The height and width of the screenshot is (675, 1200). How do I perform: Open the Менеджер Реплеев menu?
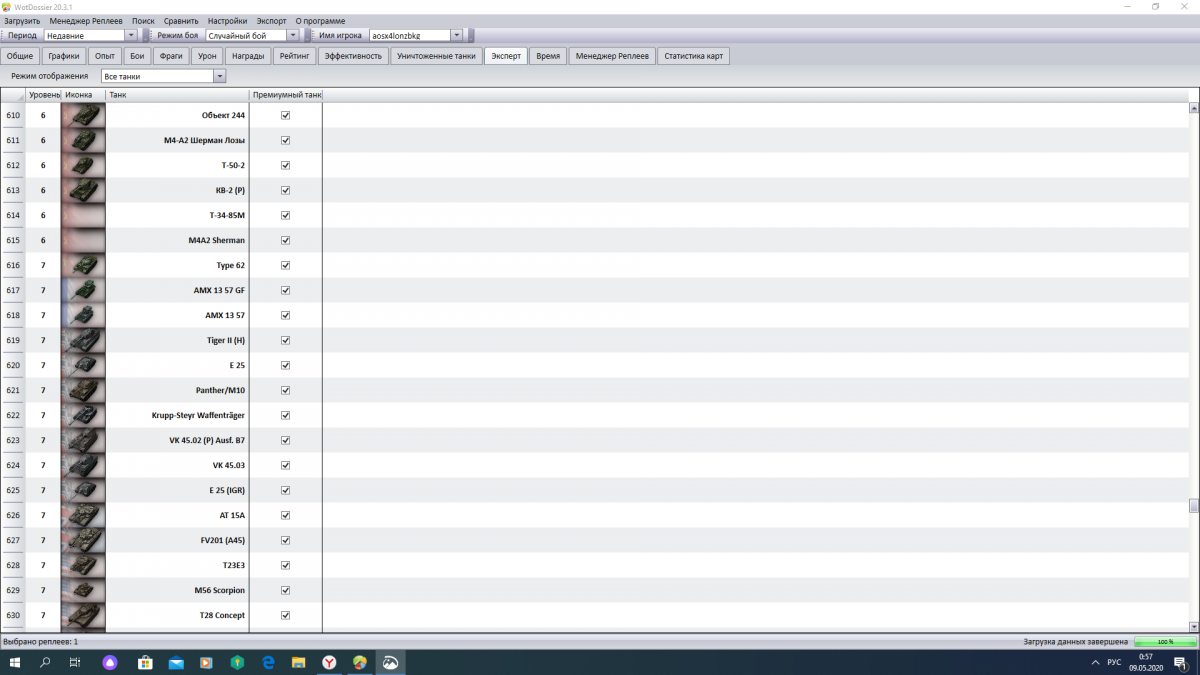pyautogui.click(x=86, y=21)
